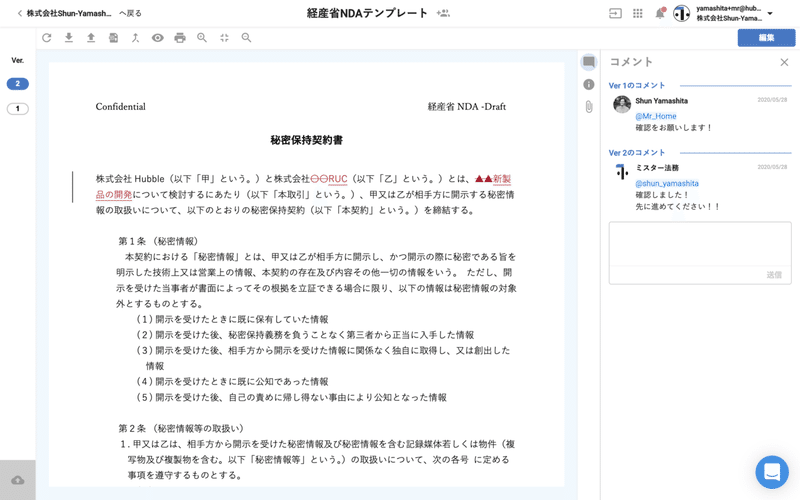Image resolution: width=800 pixels, height=500 pixels.
Task: Click the merge branches icon in the toolbar
Action: coord(135,38)
